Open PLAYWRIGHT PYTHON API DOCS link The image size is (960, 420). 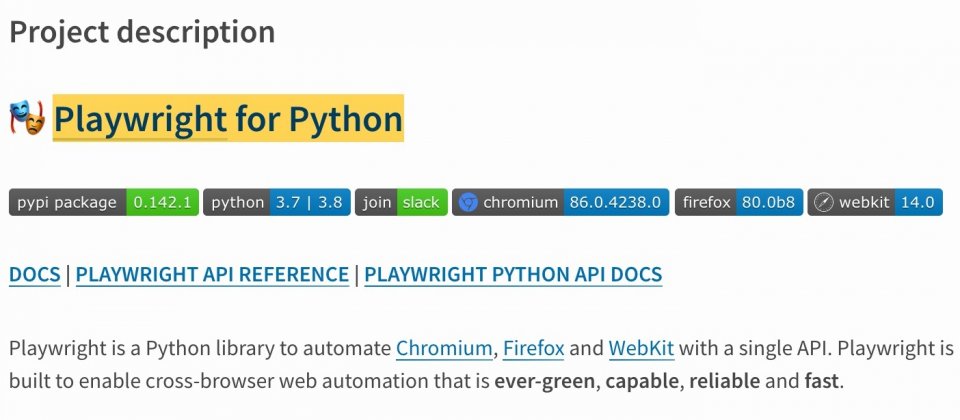tap(513, 275)
